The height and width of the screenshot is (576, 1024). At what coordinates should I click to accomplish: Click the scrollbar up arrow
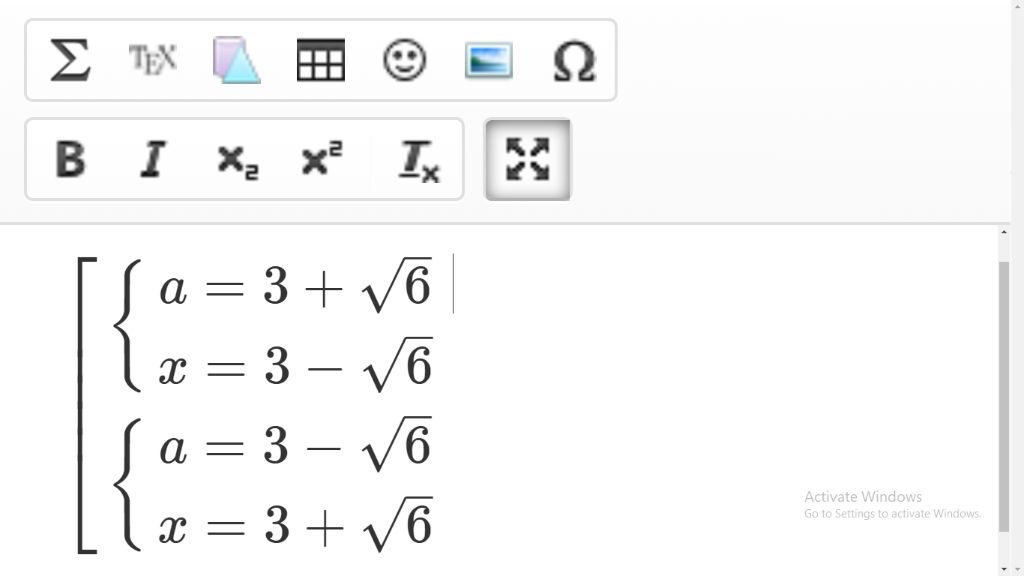click(1004, 234)
